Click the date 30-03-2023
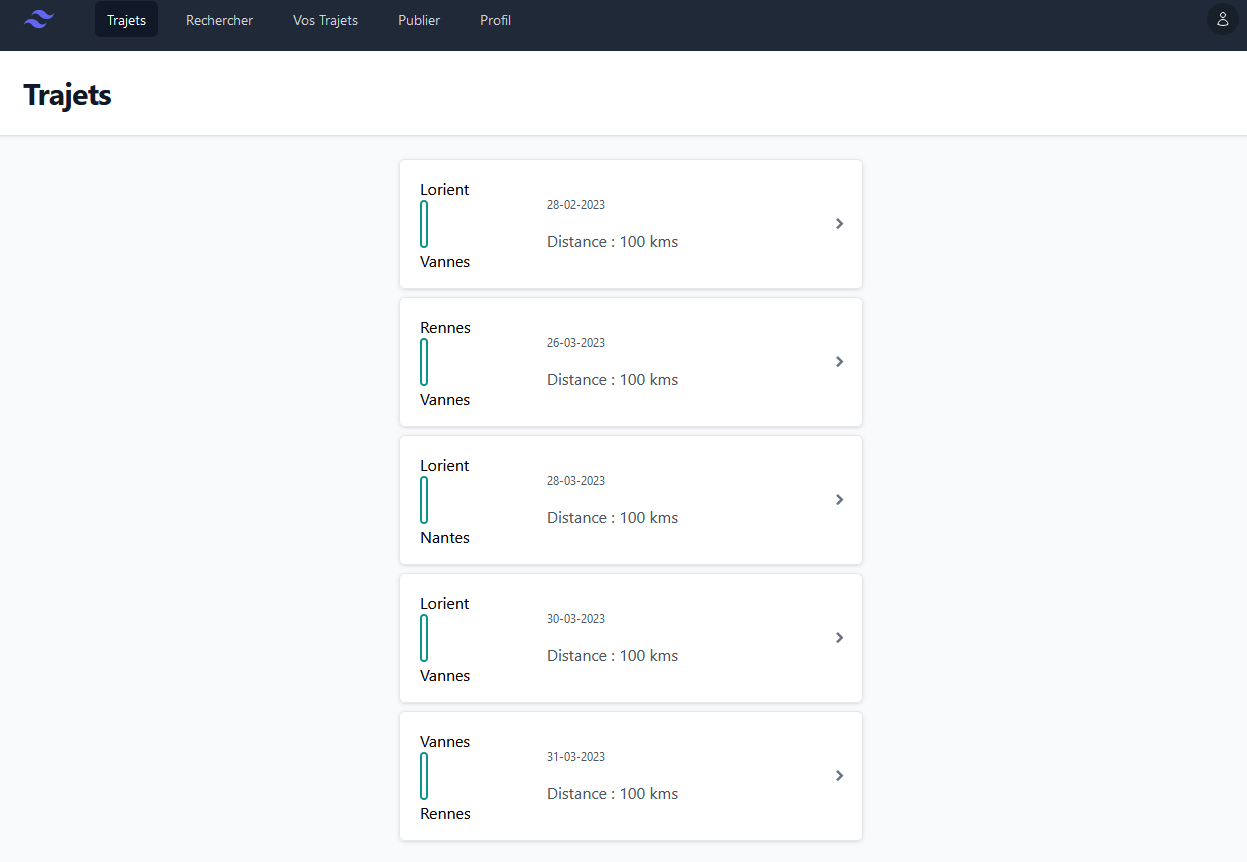The width and height of the screenshot is (1247, 862). click(x=576, y=619)
